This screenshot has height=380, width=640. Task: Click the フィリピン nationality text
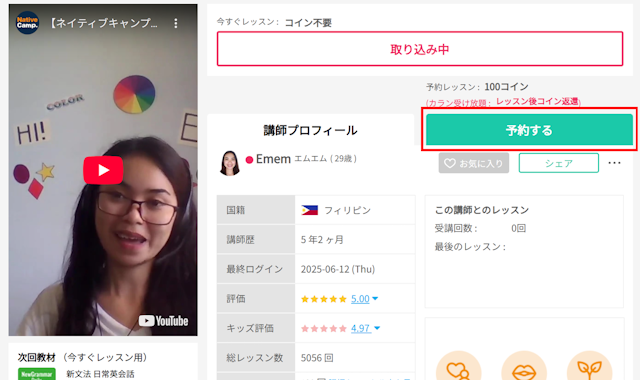[347, 210]
